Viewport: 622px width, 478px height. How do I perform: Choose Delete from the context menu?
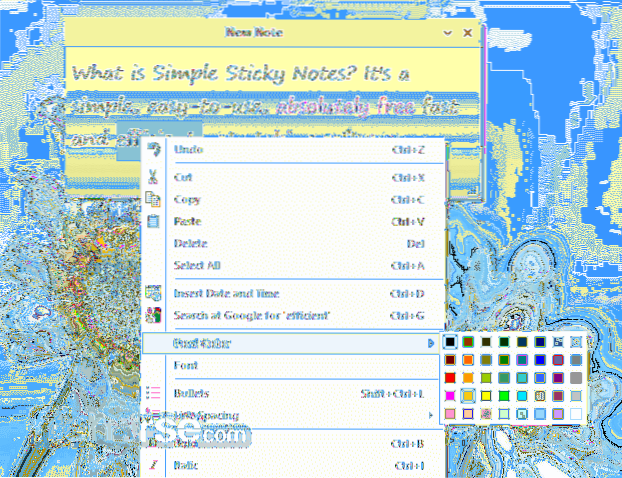point(188,243)
